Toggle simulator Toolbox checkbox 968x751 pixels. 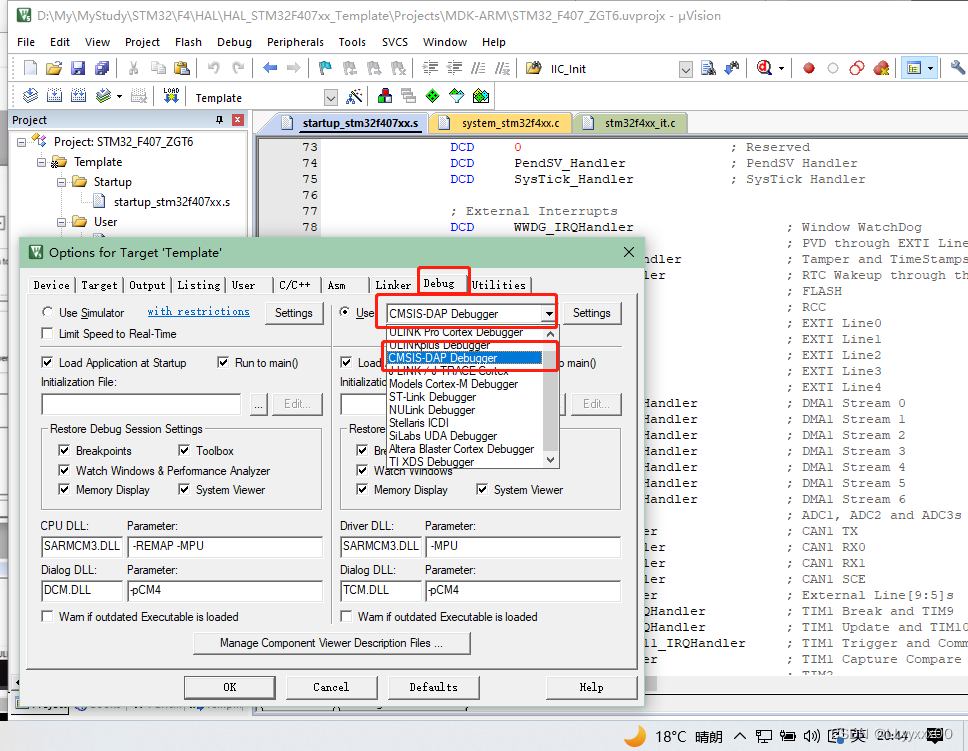184,450
